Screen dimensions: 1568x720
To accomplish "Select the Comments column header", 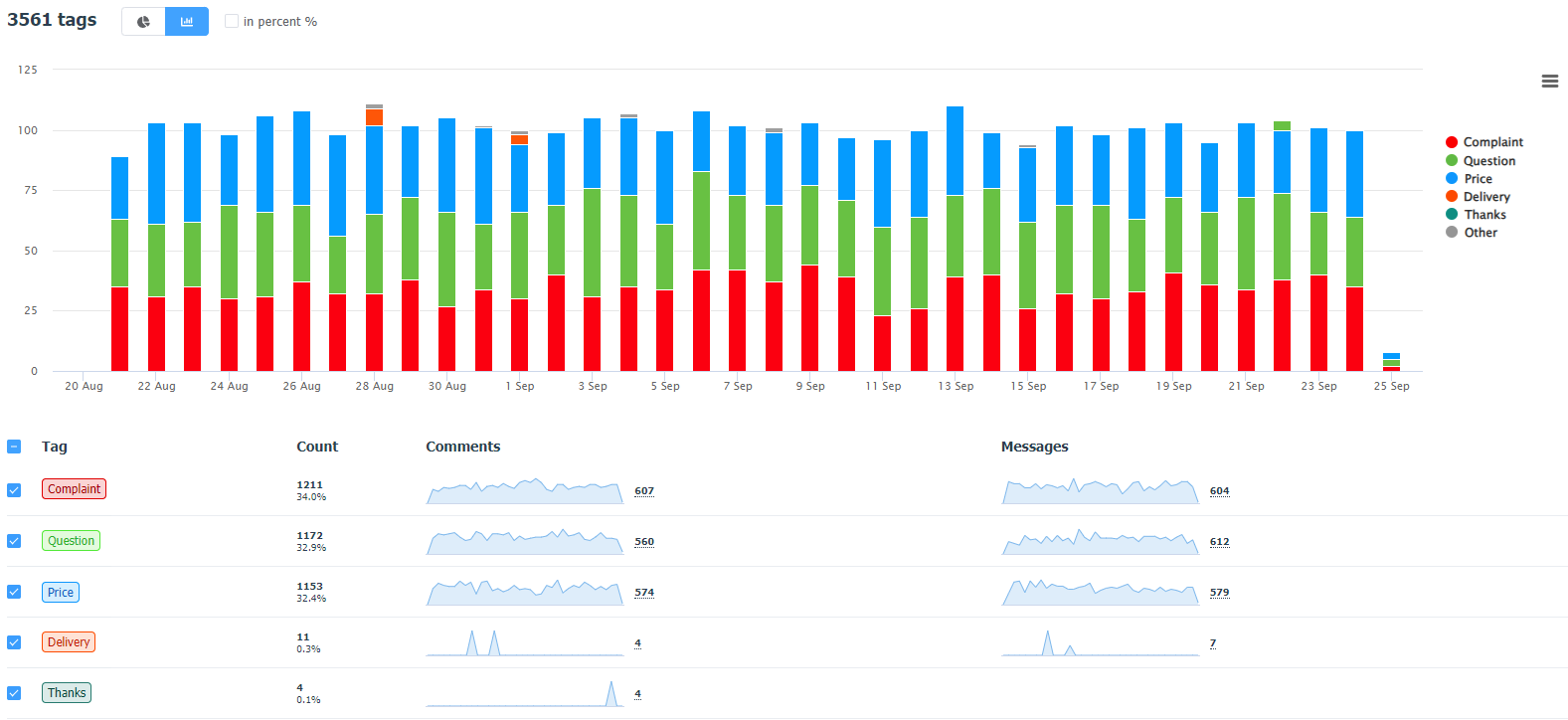I will pos(463,447).
